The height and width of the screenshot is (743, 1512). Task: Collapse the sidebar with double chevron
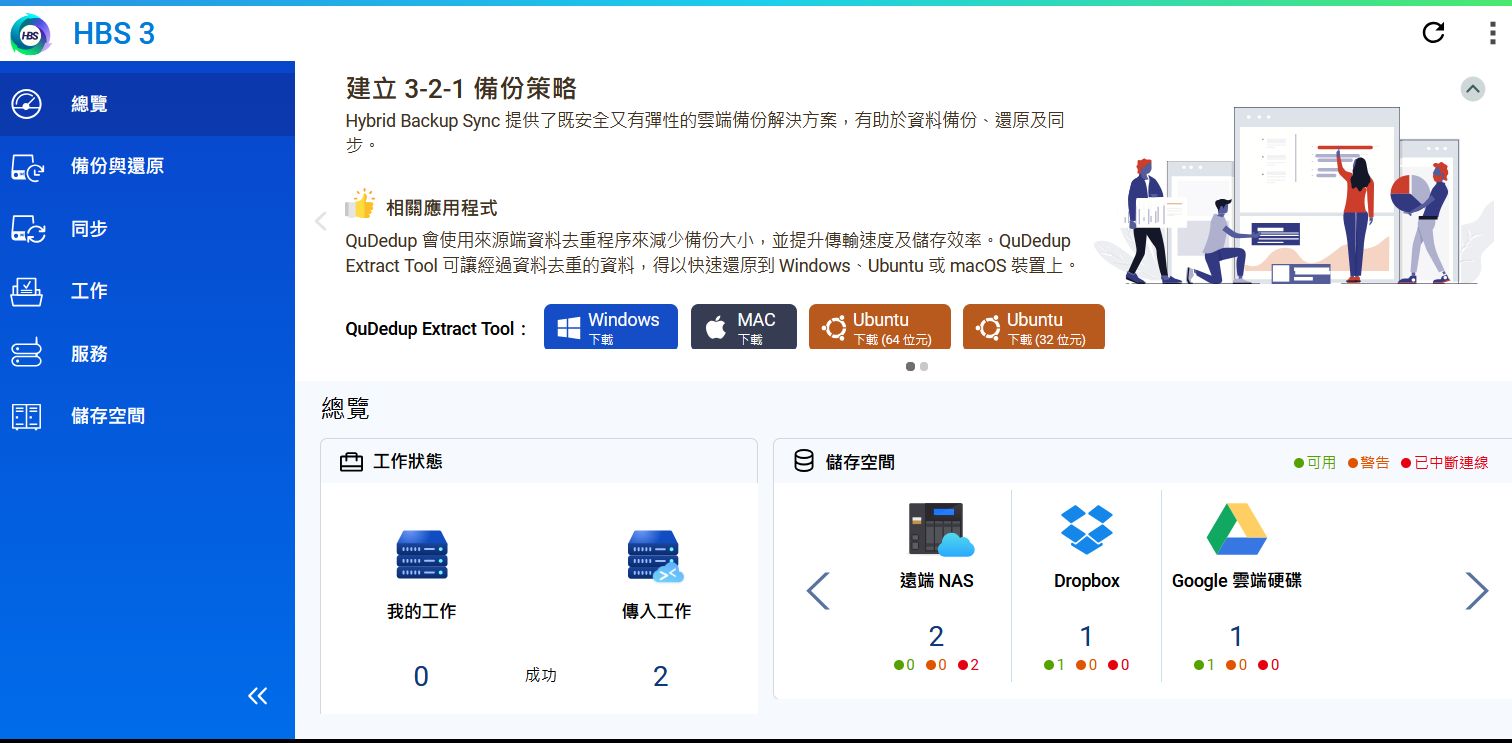pos(258,696)
